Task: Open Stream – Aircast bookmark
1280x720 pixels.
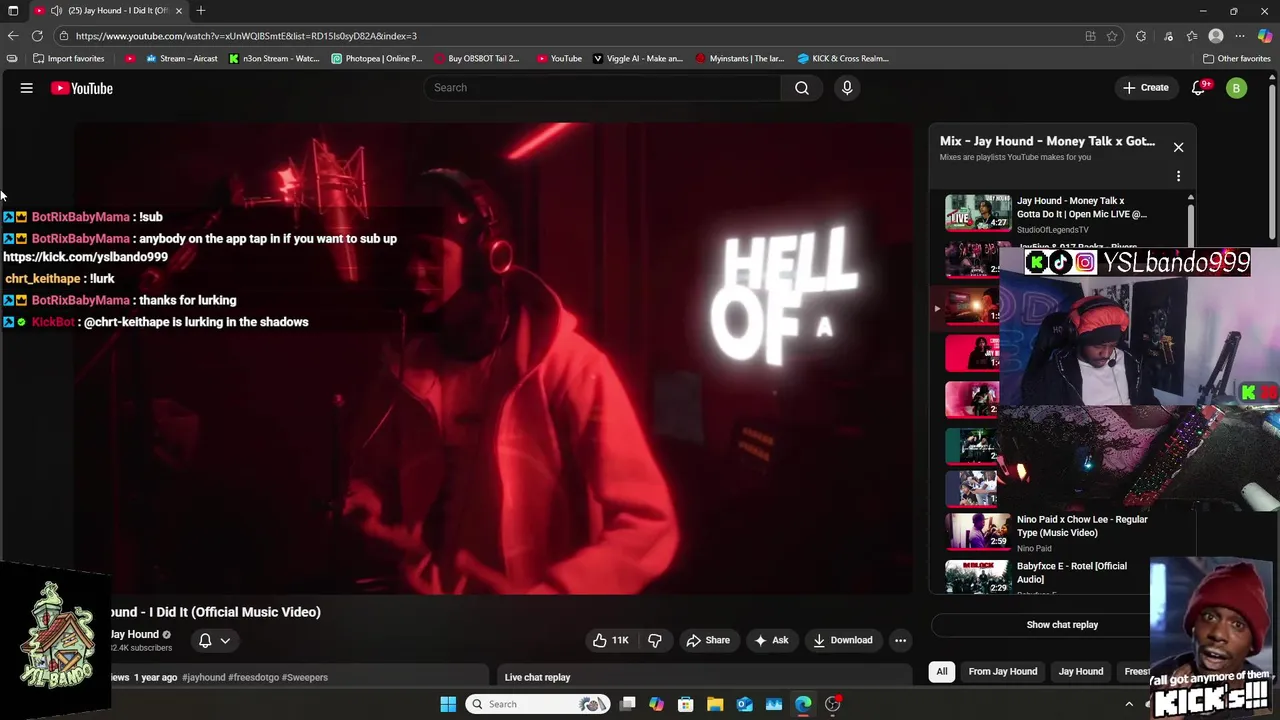Action: click(x=182, y=59)
